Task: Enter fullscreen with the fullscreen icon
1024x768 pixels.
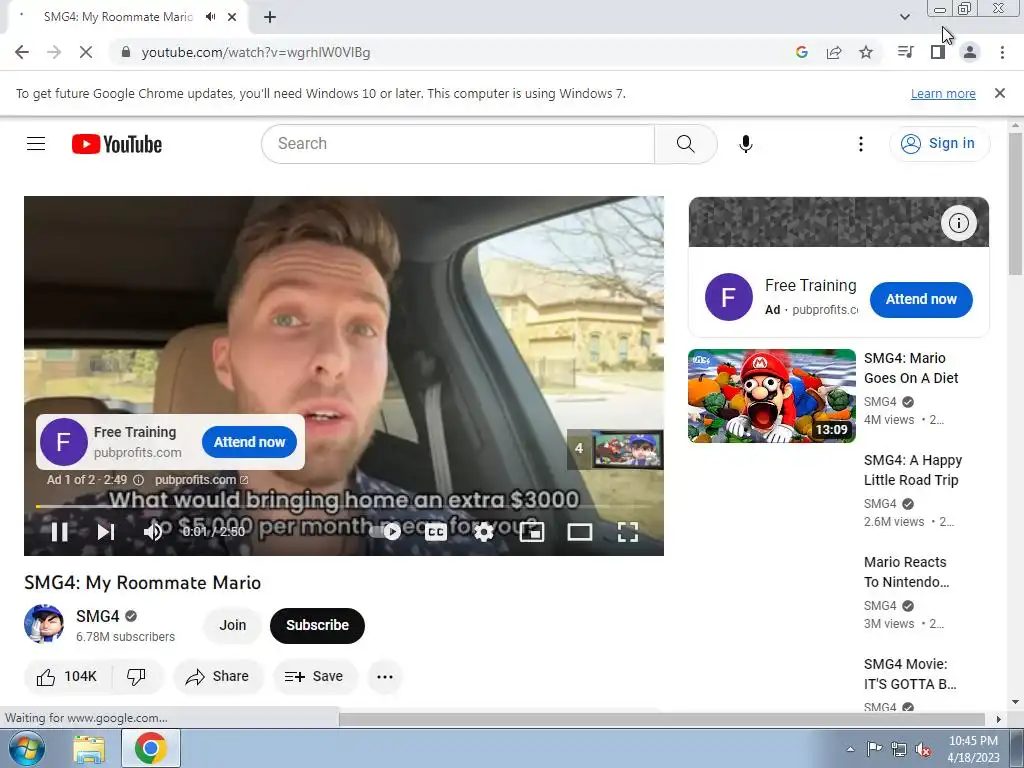Action: click(628, 532)
